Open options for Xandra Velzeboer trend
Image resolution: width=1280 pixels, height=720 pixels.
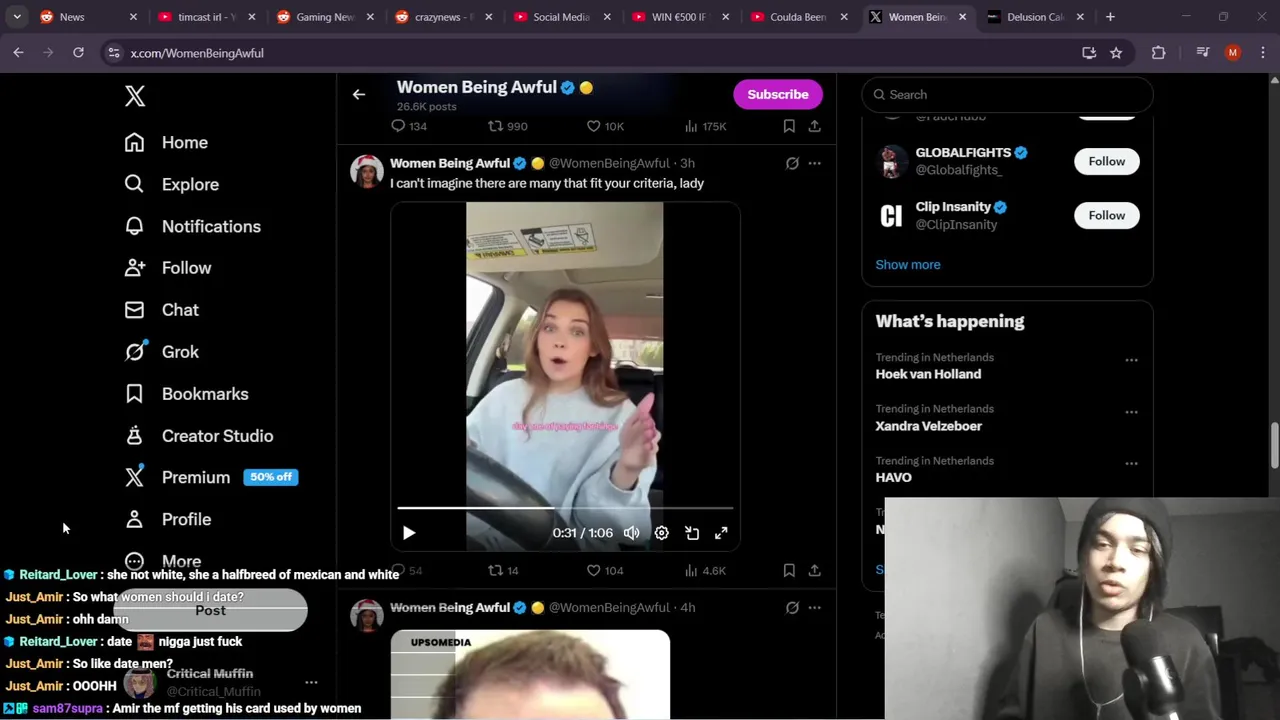1131,412
